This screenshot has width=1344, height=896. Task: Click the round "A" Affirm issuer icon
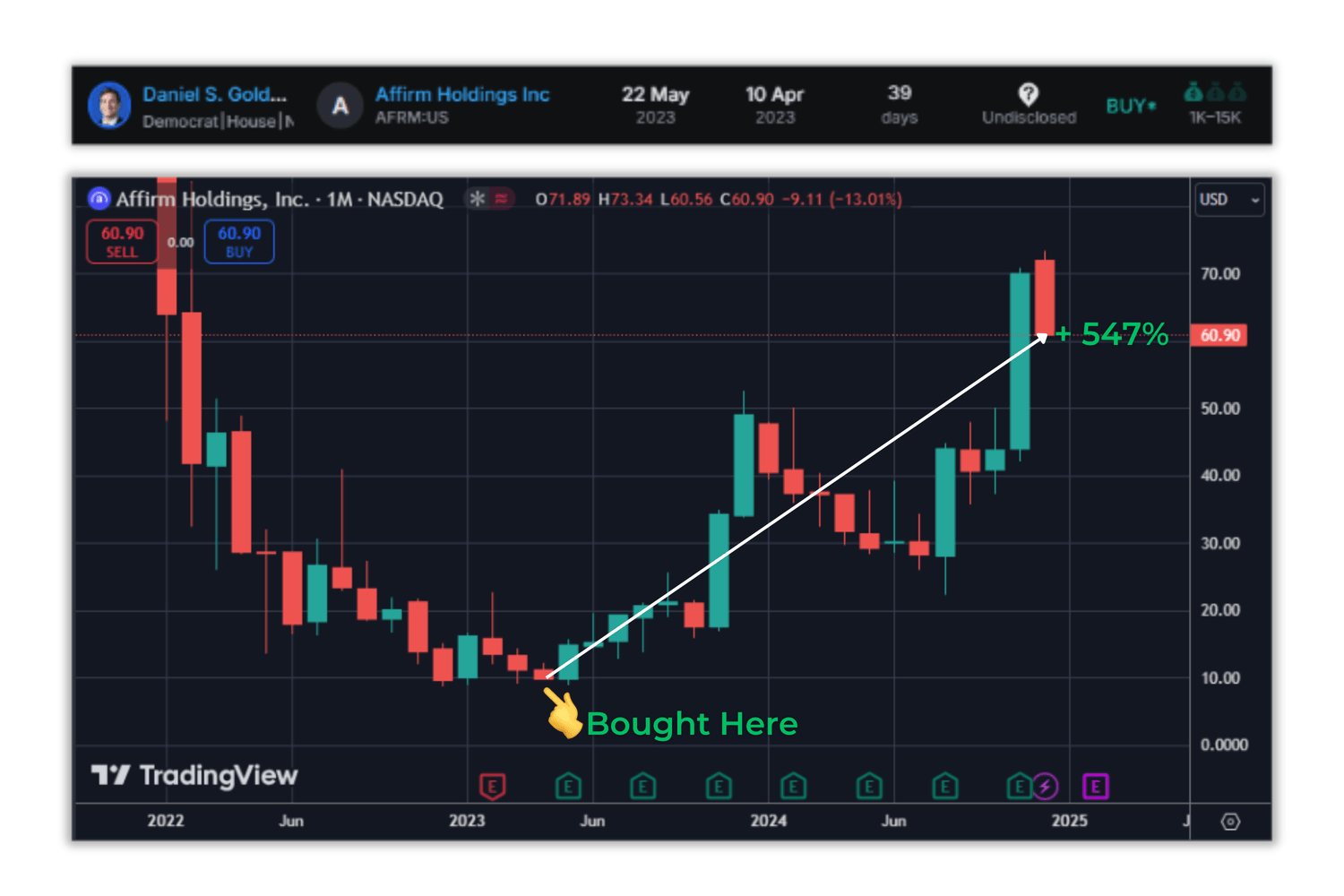tap(340, 106)
